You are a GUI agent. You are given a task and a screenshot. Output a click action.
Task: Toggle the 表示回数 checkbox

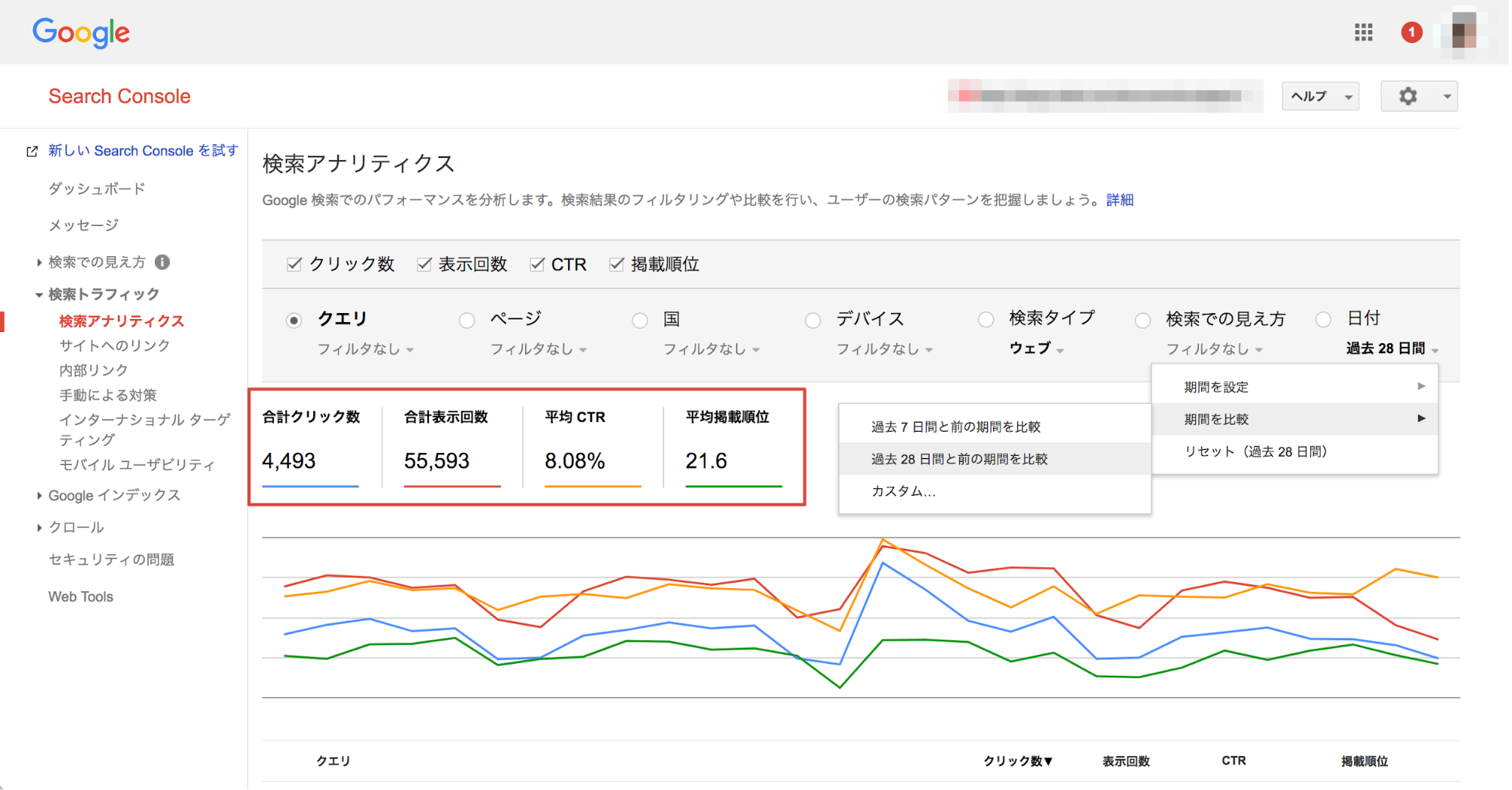(x=424, y=265)
